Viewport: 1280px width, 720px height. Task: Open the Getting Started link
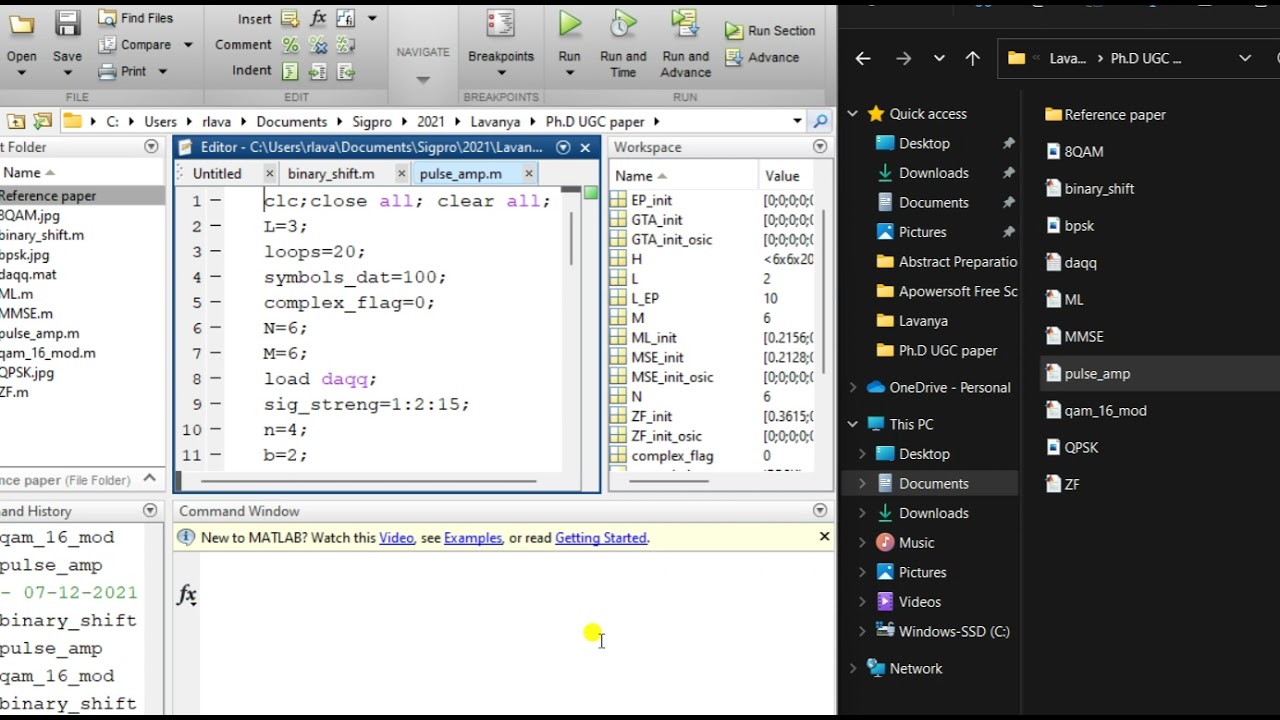(x=601, y=538)
